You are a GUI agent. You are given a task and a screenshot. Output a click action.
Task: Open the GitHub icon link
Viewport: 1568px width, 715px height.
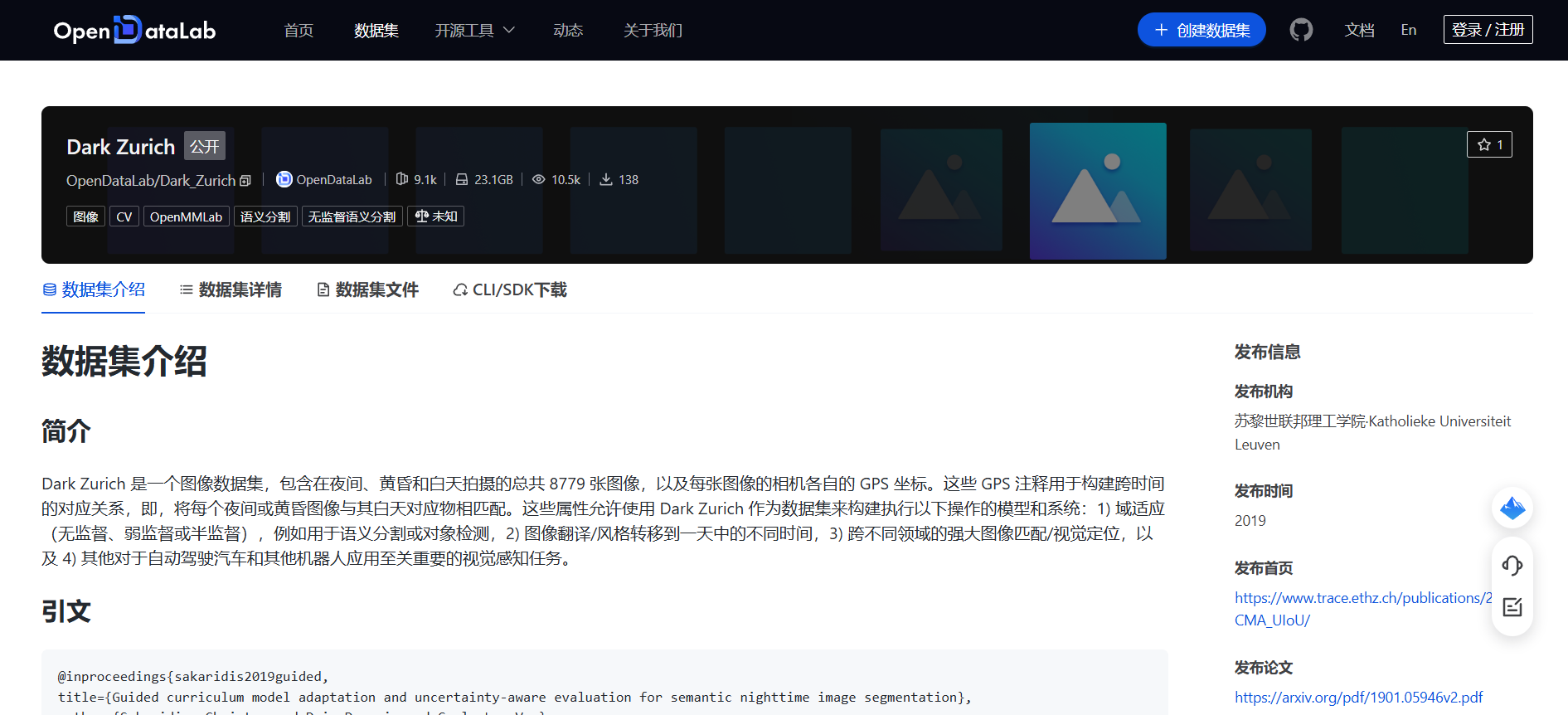[1301, 30]
